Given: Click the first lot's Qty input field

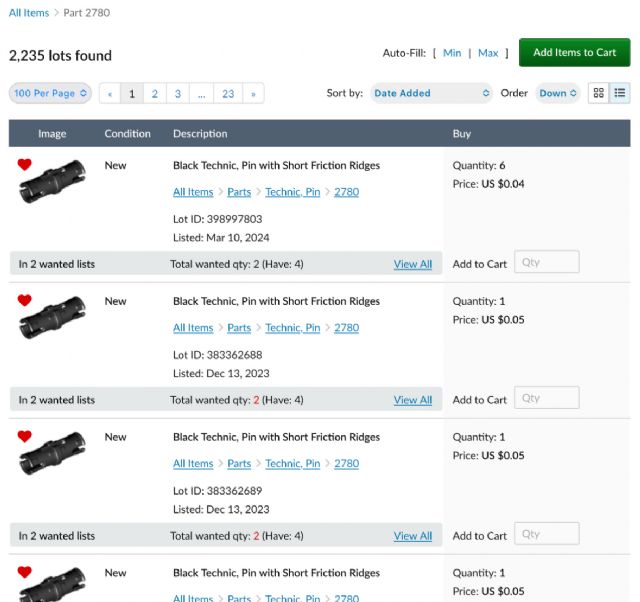Looking at the screenshot, I should [546, 263].
